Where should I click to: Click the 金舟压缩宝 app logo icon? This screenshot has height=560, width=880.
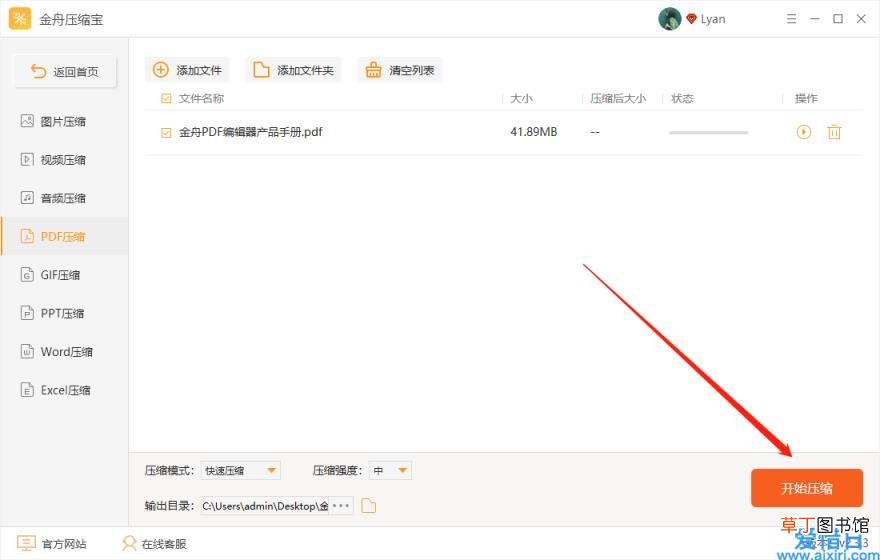tap(20, 19)
